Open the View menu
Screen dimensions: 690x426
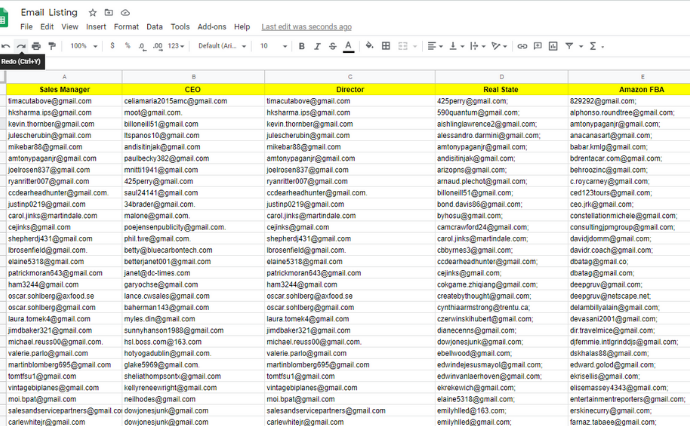click(x=70, y=27)
